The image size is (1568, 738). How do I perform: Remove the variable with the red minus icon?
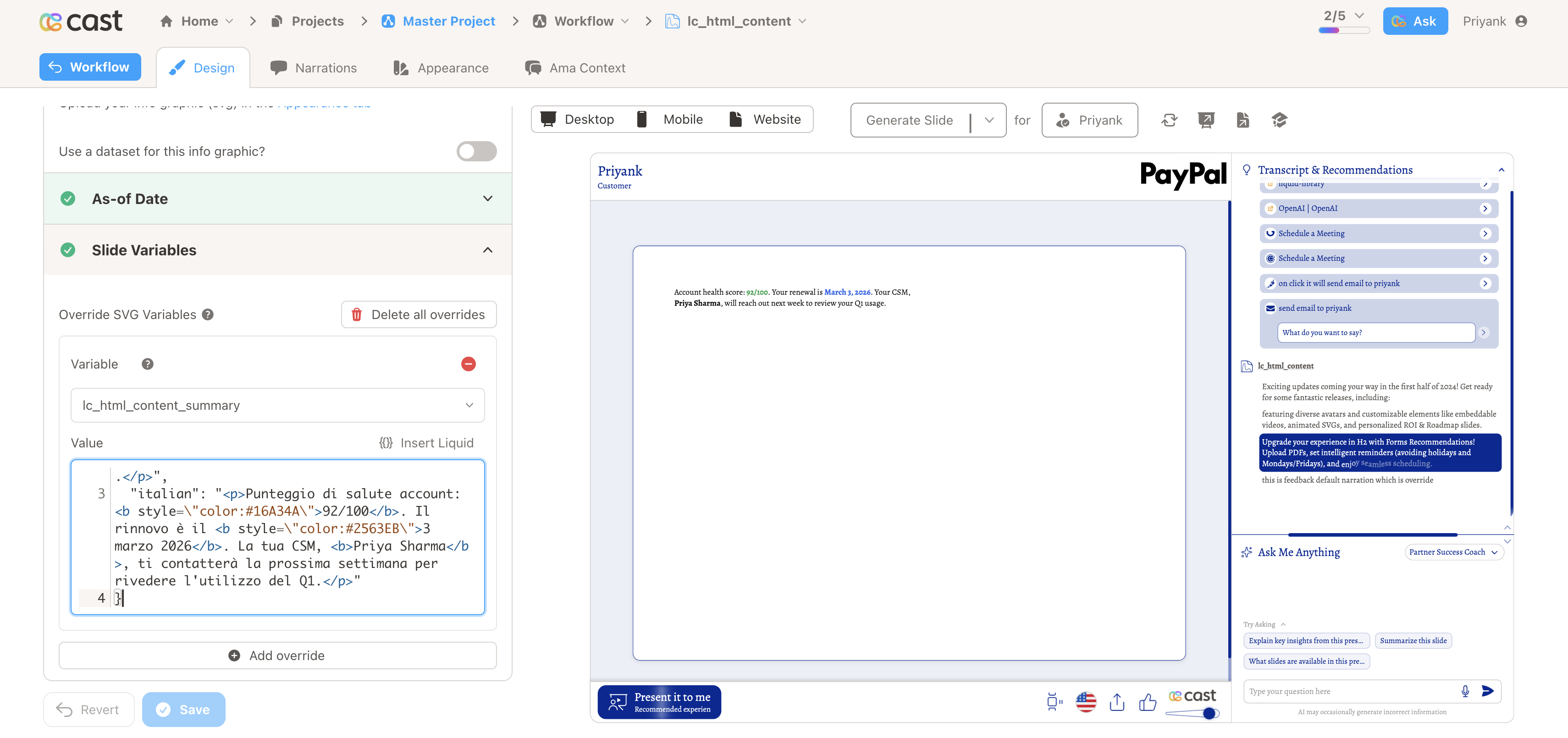pos(468,364)
